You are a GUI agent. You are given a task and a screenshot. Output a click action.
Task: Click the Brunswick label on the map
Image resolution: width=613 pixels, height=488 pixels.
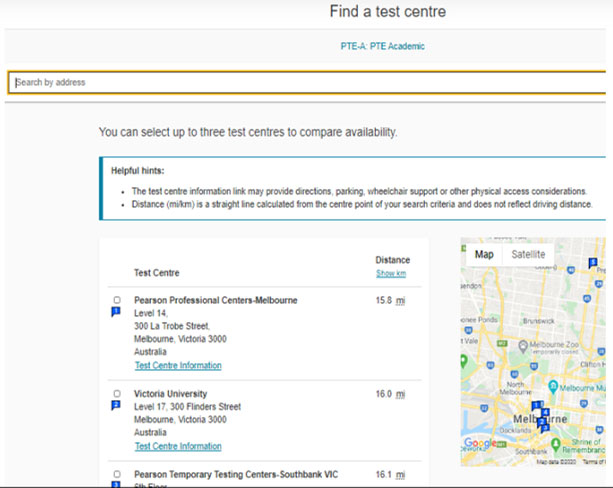tap(539, 321)
